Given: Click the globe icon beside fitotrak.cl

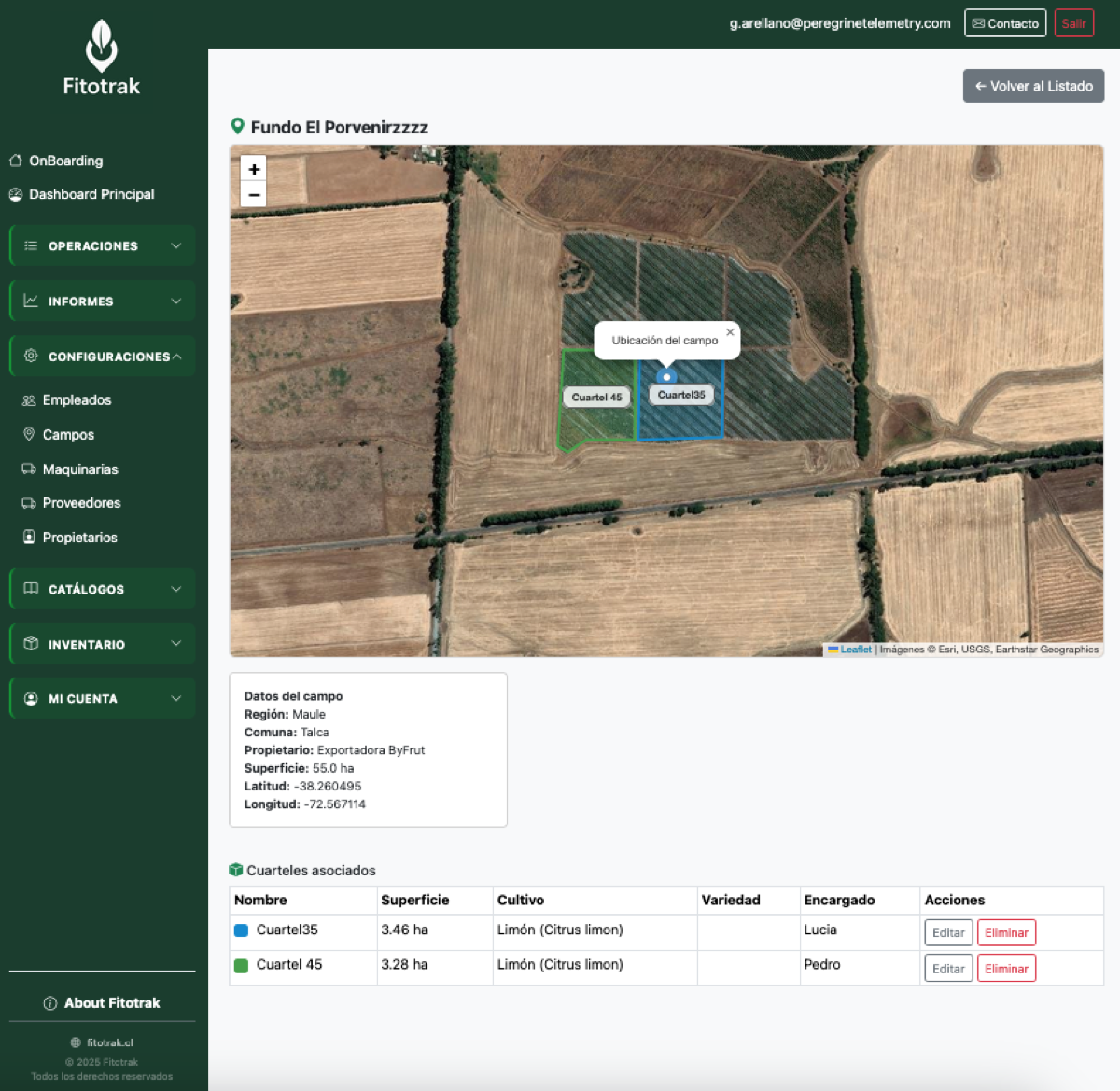Looking at the screenshot, I should coord(76,1042).
